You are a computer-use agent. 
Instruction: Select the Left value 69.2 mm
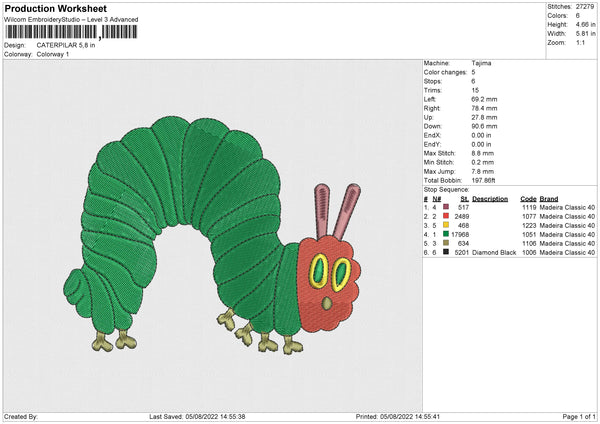(x=484, y=99)
